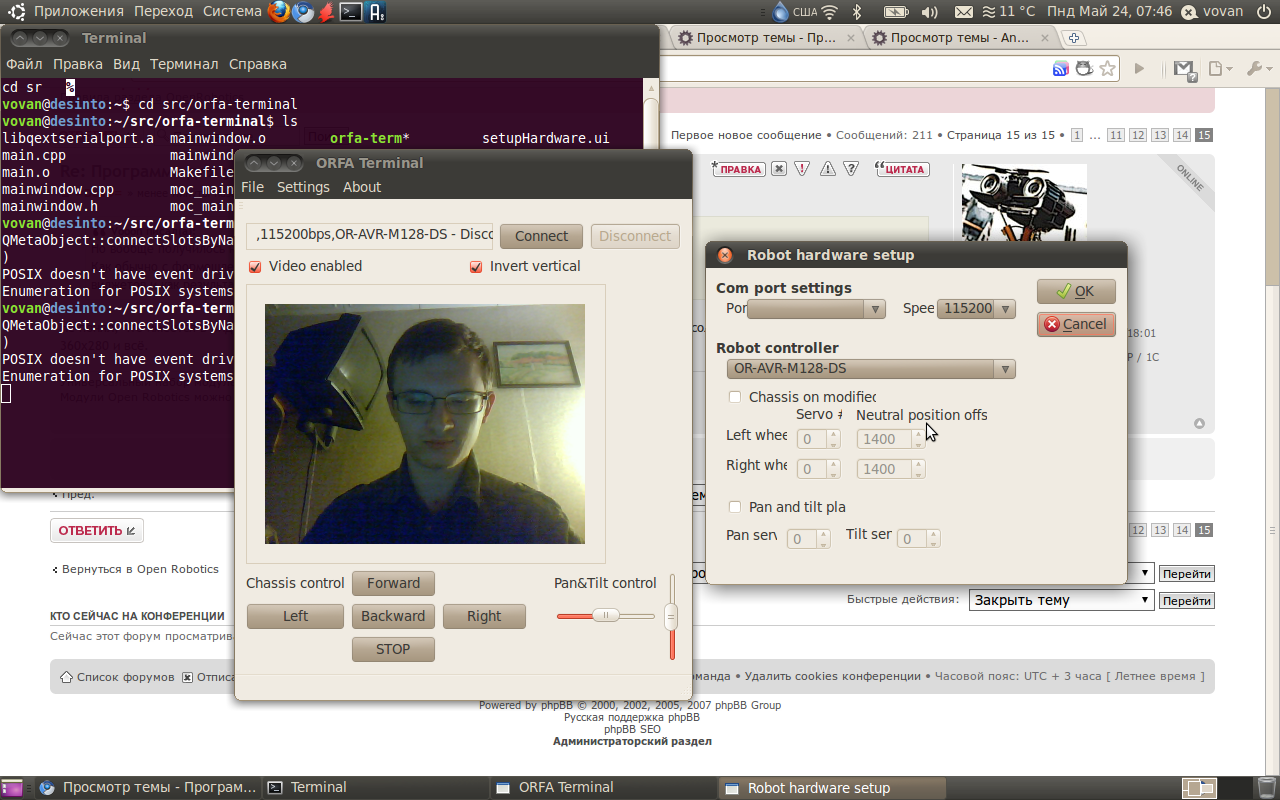The image size is (1280, 800).
Task: Uncheck the Invert vertical option
Action: pos(476,266)
